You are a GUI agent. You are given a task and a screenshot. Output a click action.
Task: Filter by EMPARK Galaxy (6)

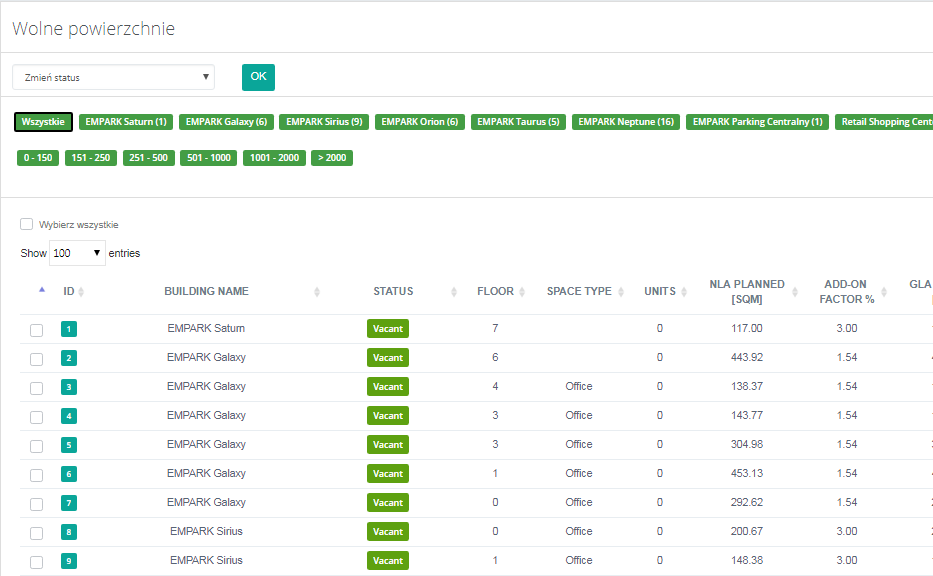[x=226, y=122]
